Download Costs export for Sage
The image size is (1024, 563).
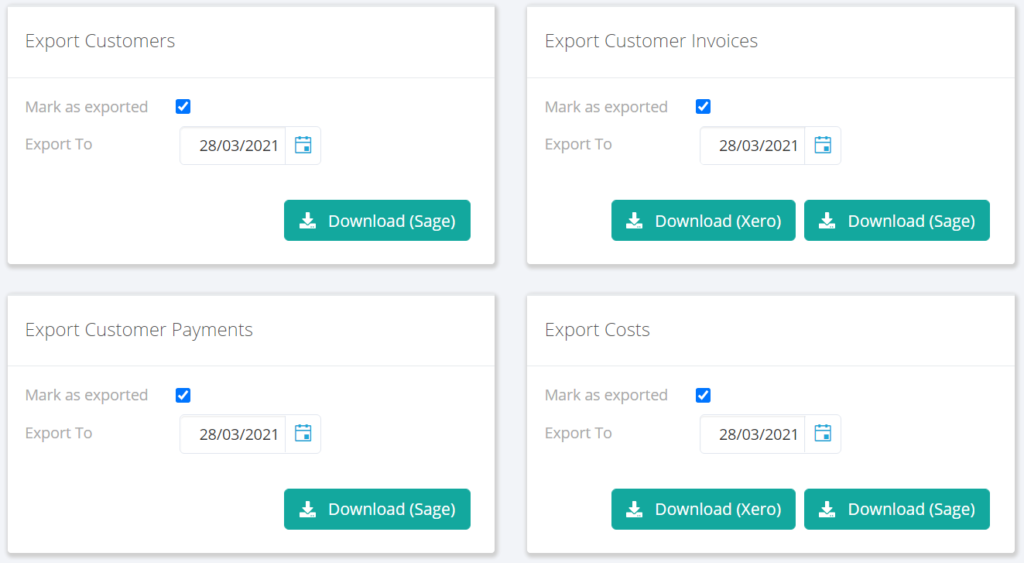(x=897, y=509)
